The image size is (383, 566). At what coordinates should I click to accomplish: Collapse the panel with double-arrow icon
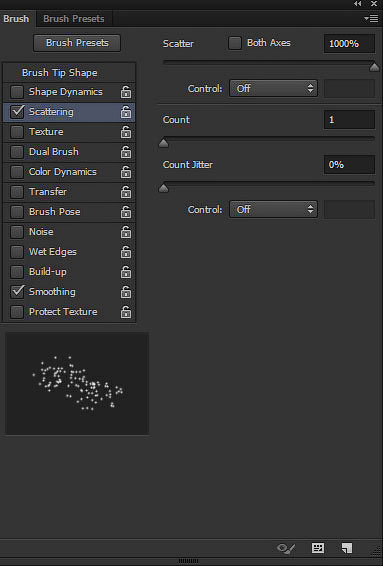[357, 4]
